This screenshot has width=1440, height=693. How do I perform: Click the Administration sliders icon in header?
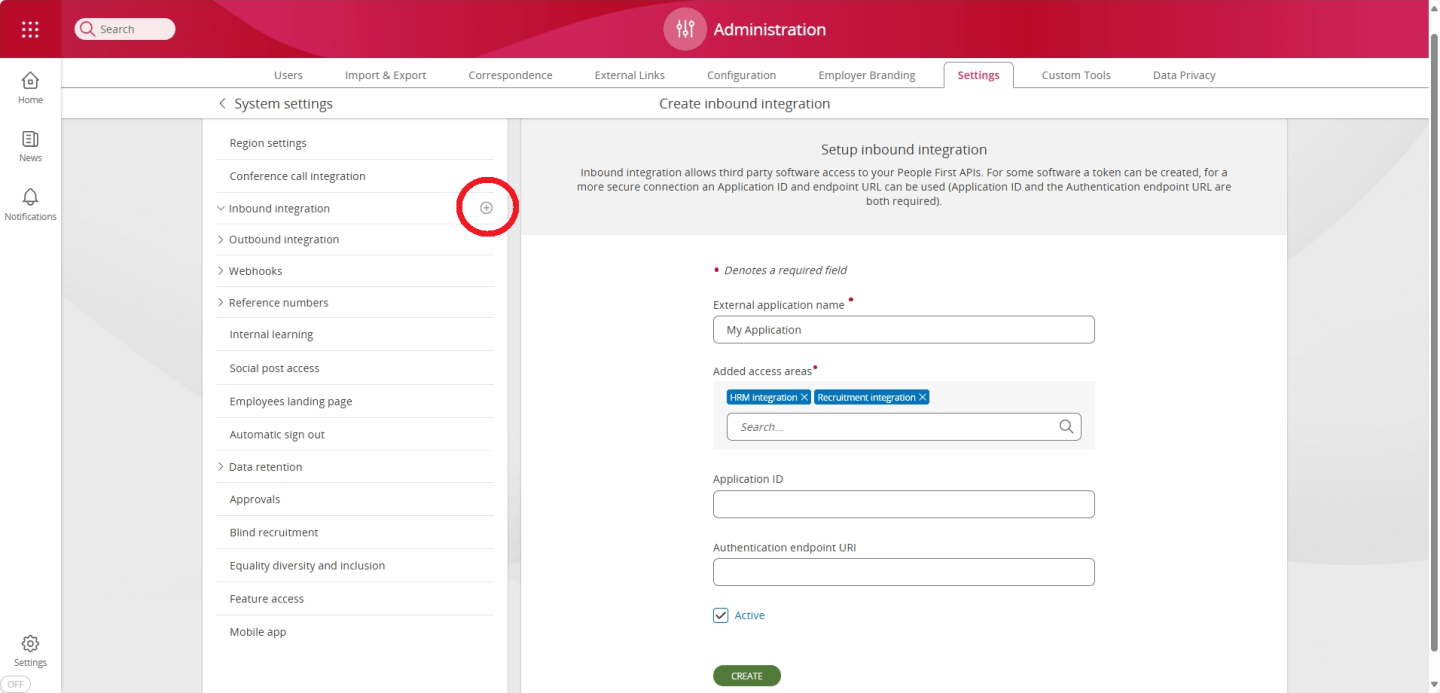684,29
